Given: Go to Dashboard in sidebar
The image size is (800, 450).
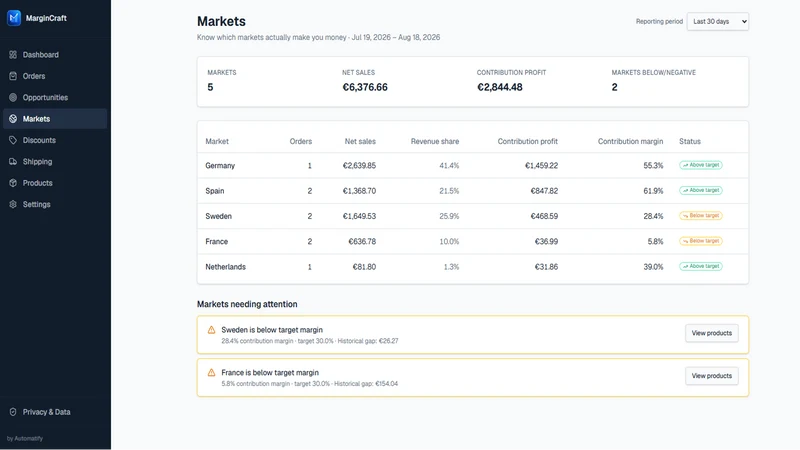Looking at the screenshot, I should click(55, 55).
